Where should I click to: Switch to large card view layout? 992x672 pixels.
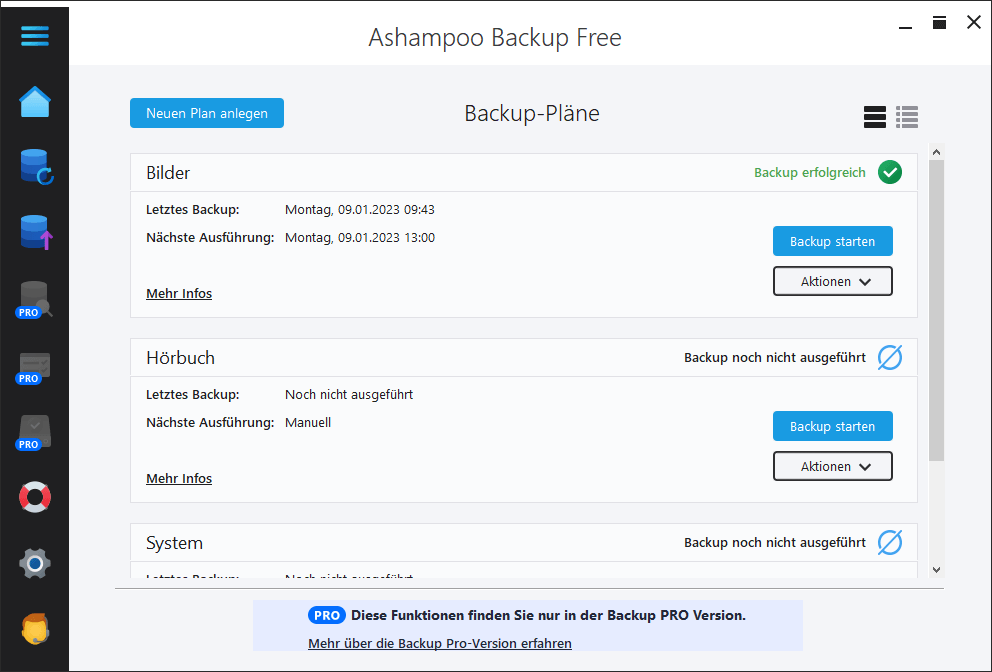875,117
